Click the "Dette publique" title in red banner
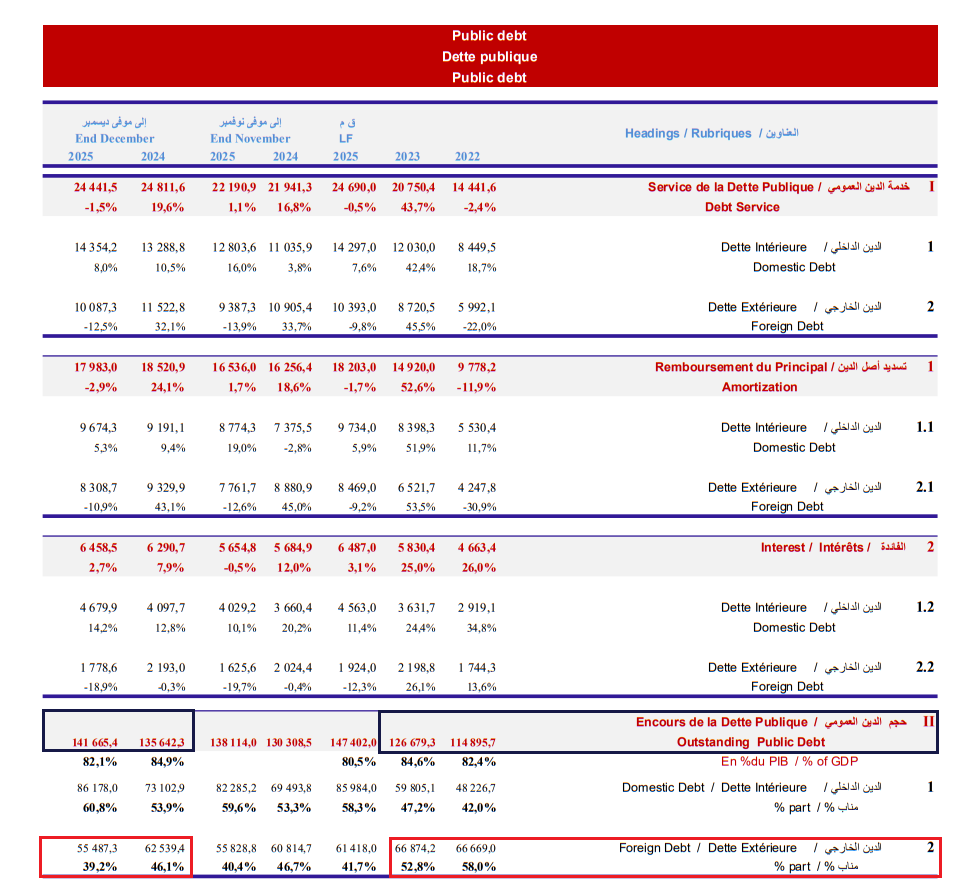This screenshot has width=979, height=889. [x=489, y=57]
